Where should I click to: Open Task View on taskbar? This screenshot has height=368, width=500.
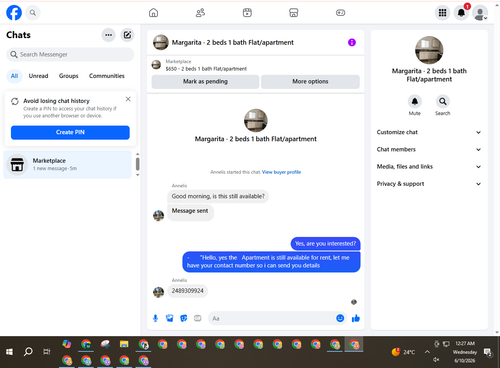[47, 352]
